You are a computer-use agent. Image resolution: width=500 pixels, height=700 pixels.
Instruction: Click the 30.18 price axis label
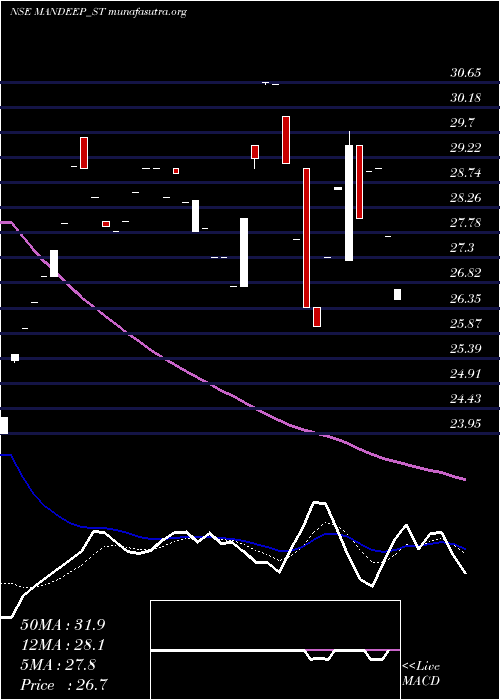tap(466, 98)
